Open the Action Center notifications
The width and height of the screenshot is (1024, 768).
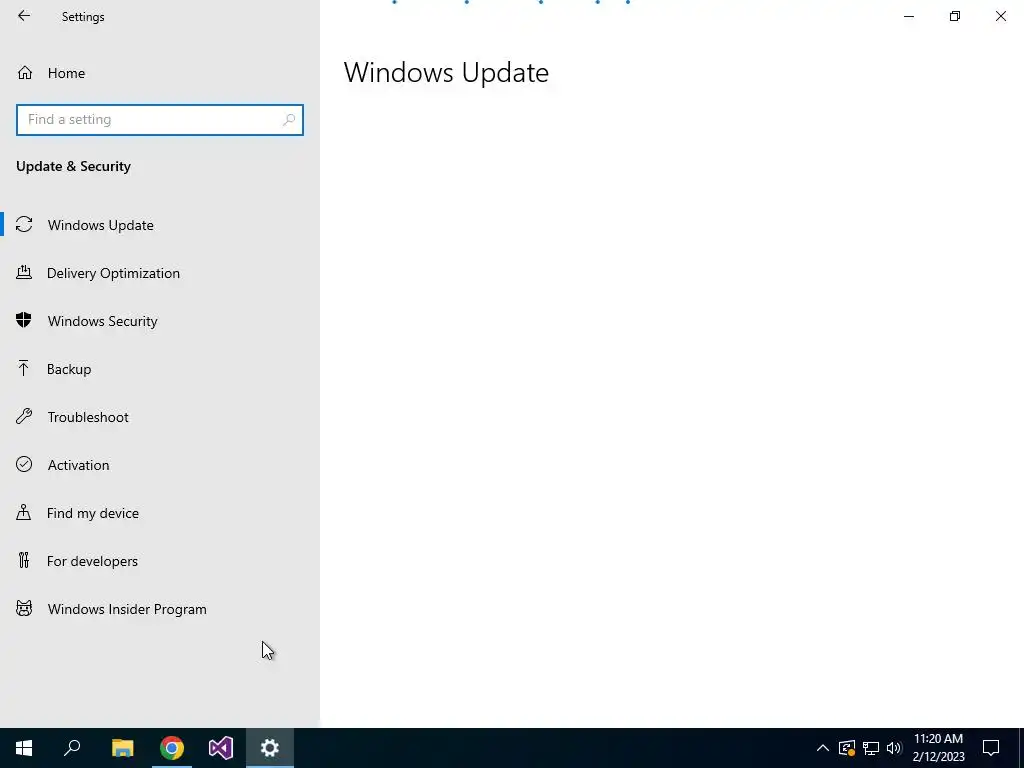pos(991,748)
